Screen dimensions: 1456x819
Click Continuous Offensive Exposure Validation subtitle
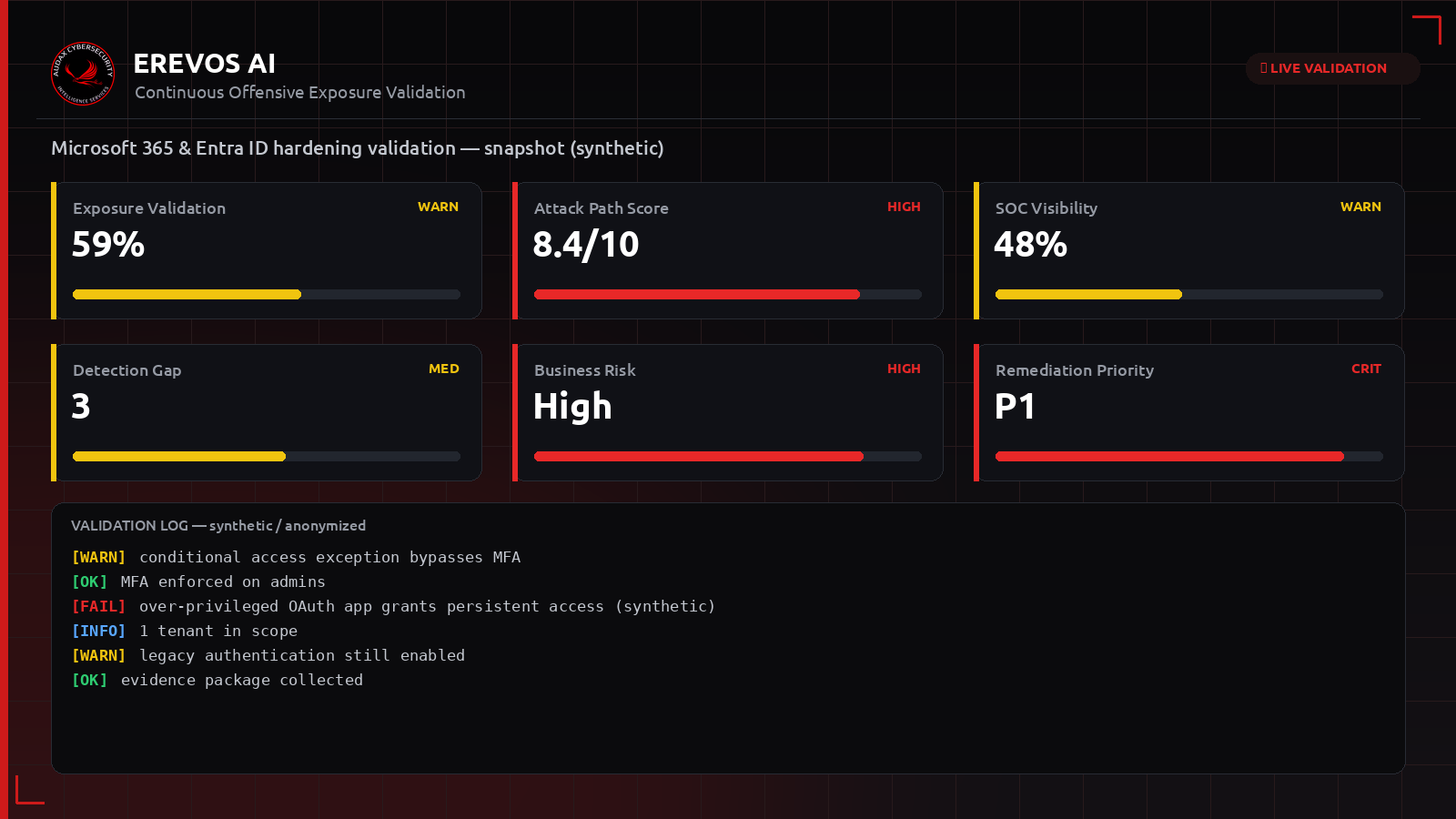coord(300,93)
